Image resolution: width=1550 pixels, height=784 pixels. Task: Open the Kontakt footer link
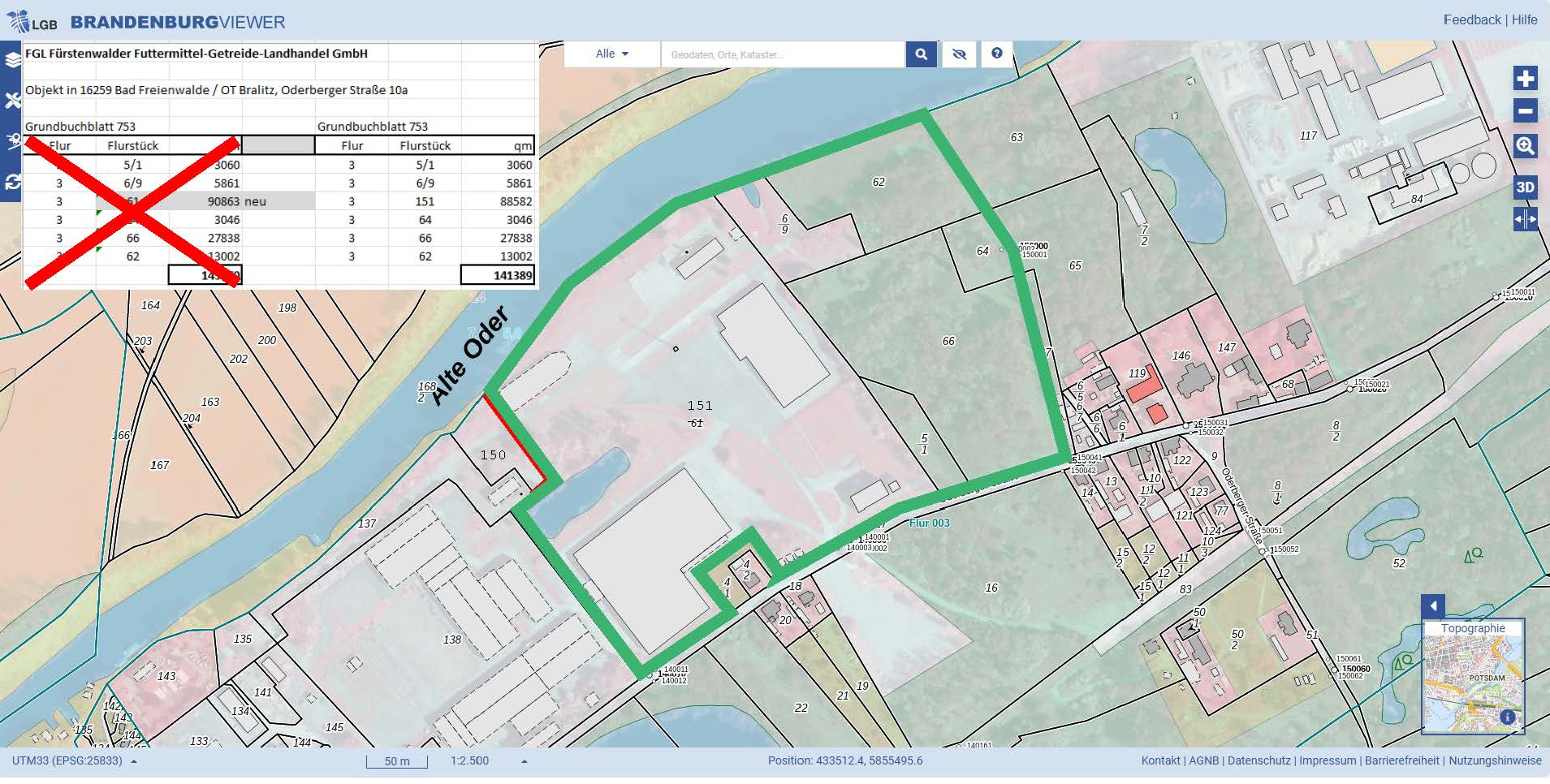1160,761
